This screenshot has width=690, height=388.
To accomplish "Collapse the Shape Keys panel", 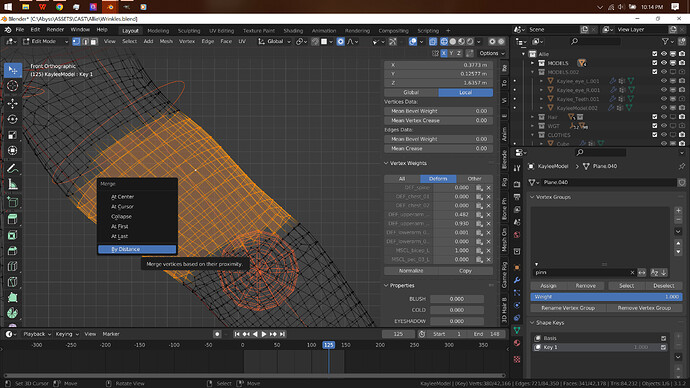I will 532,322.
